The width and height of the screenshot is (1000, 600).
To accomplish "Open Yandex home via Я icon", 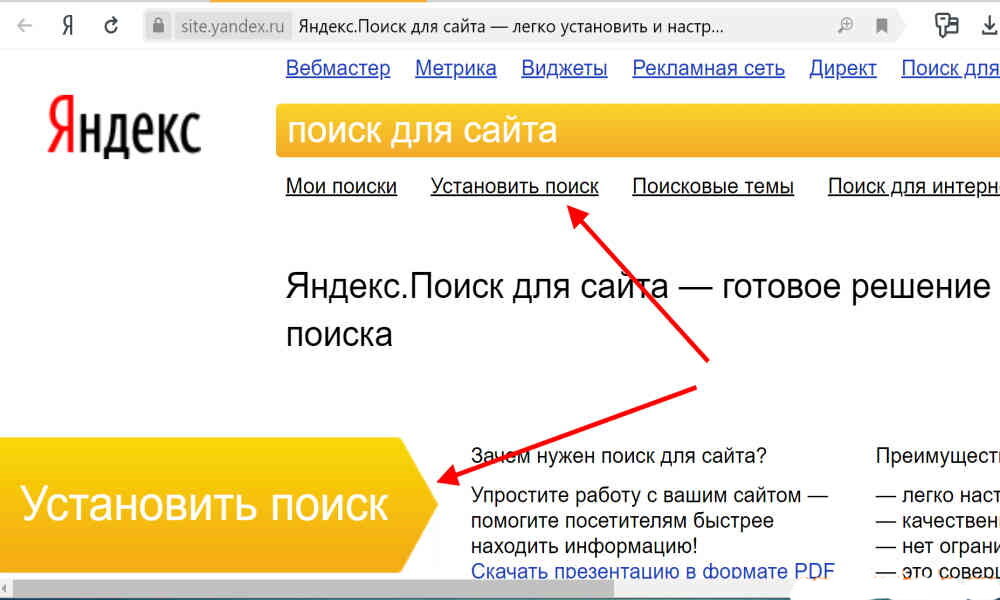I will coord(68,26).
